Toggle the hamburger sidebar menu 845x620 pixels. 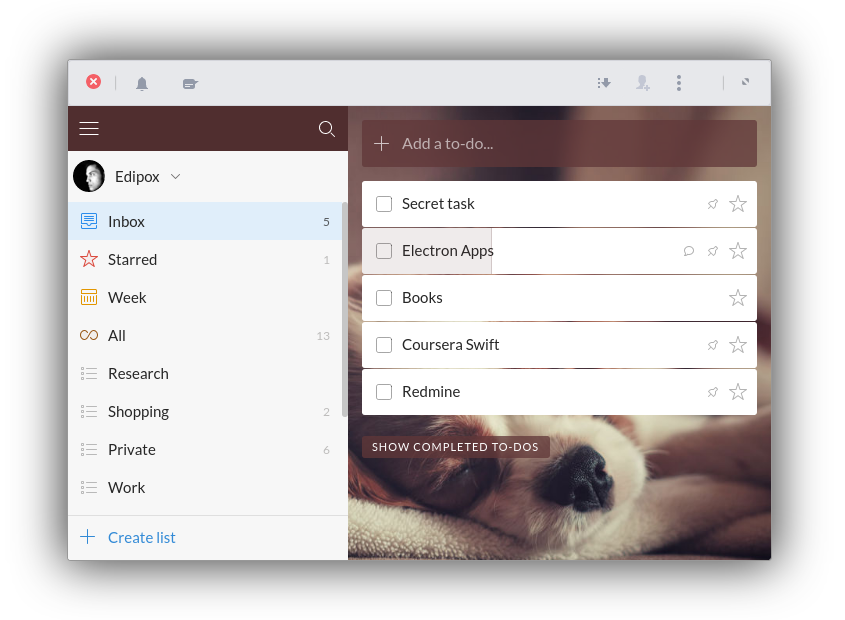coord(89,128)
